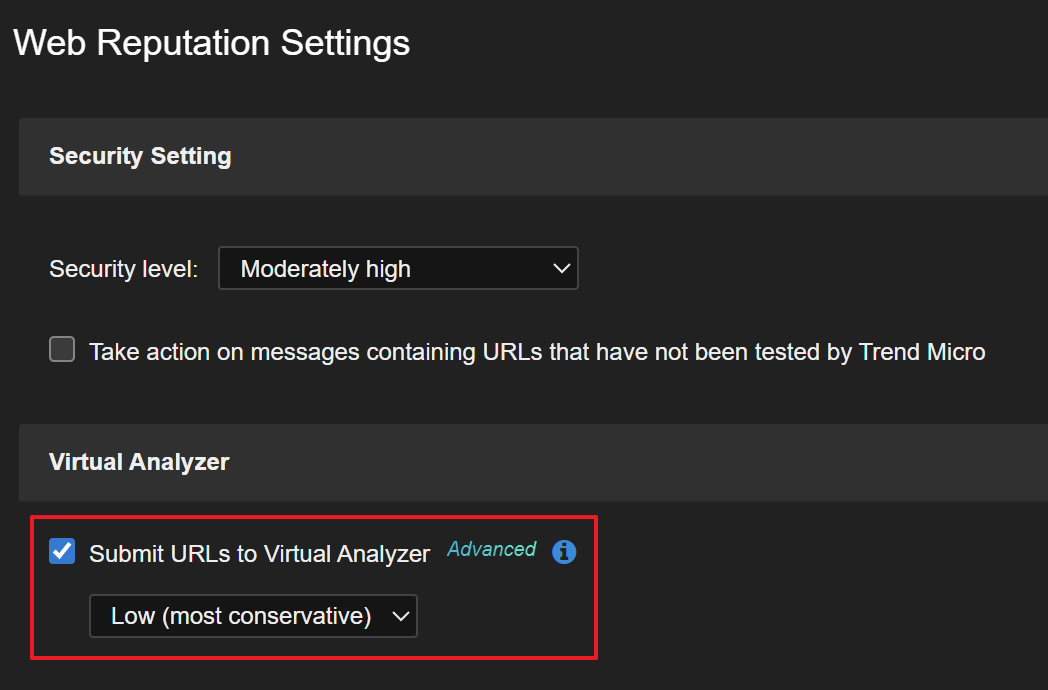Select the "Moderately high" value text
The image size is (1048, 690).
tap(326, 269)
